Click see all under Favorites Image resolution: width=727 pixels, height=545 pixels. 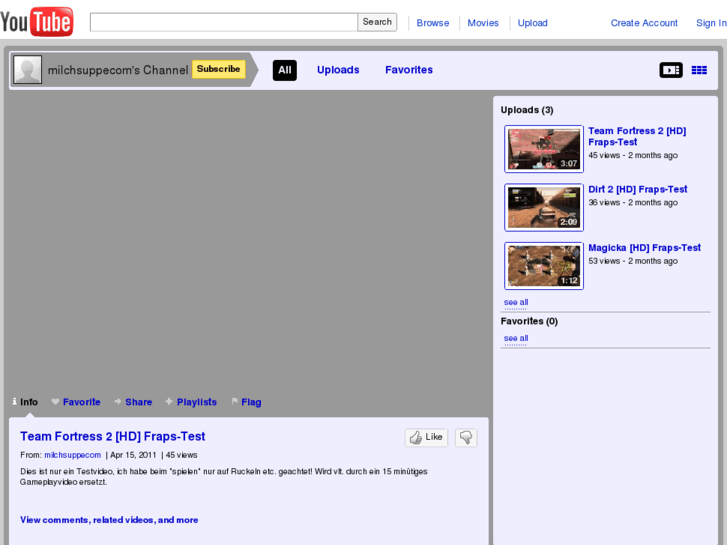[516, 339]
